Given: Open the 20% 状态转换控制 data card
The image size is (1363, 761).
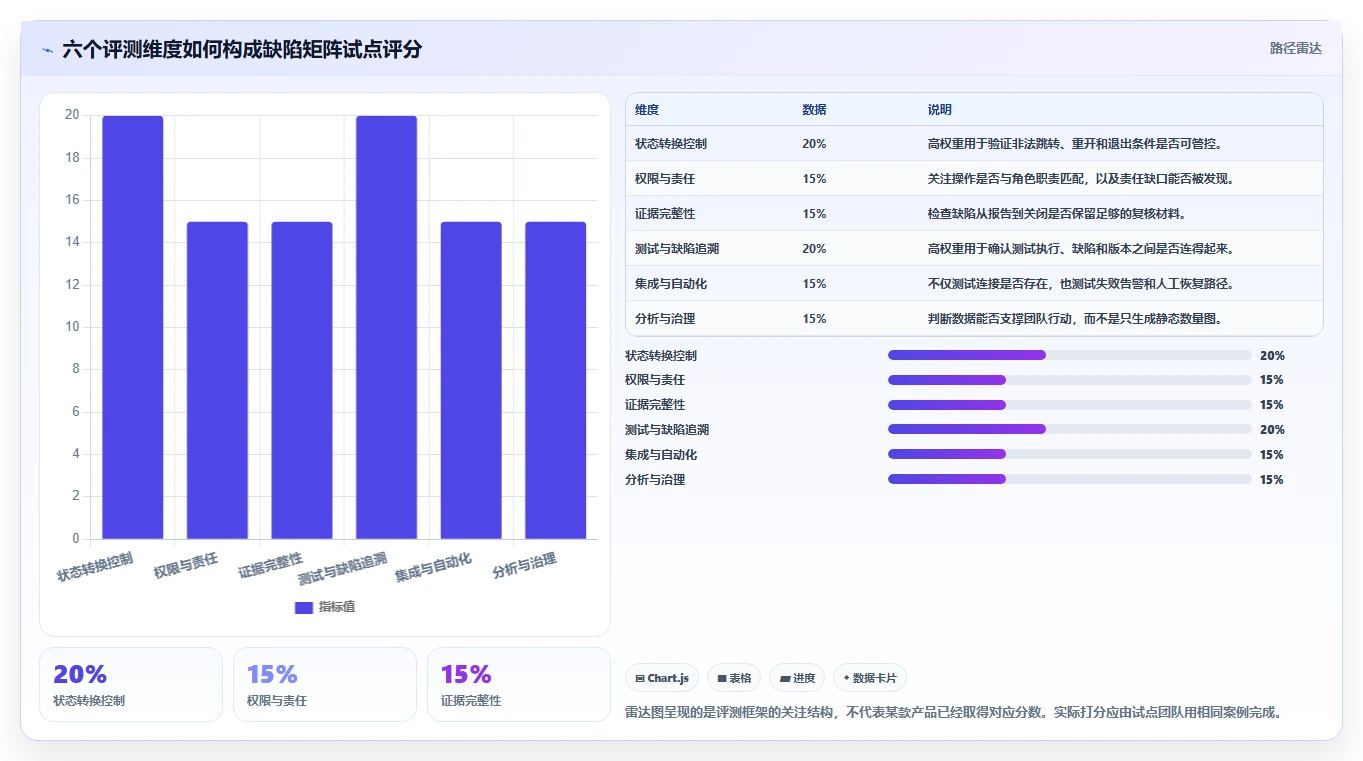Looking at the screenshot, I should [131, 684].
